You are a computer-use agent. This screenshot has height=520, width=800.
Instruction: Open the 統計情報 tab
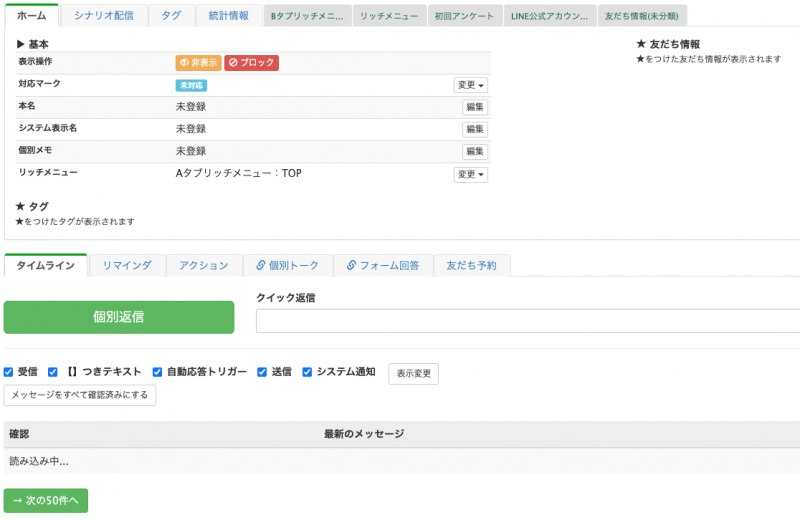coord(229,15)
